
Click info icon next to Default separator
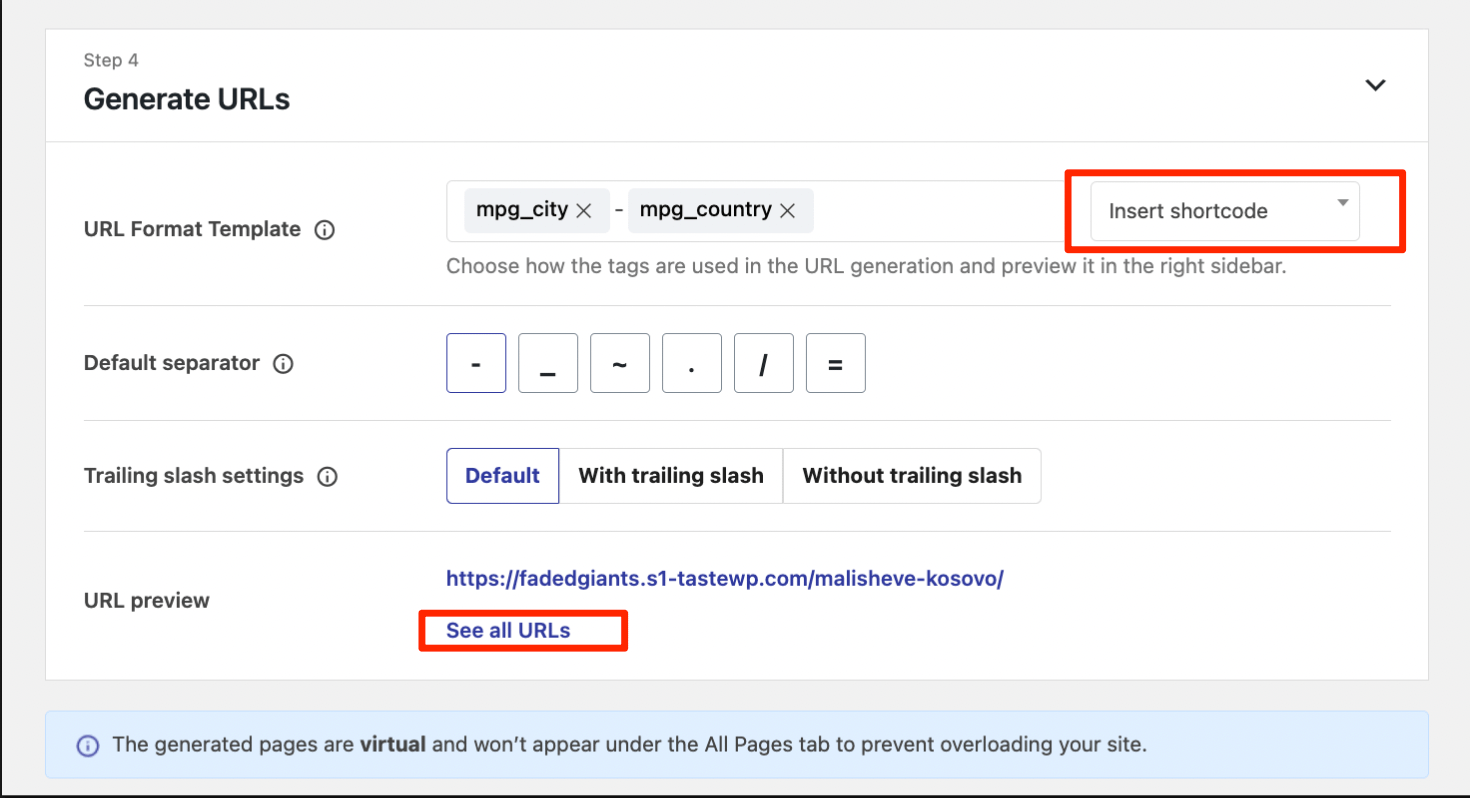pyautogui.click(x=283, y=364)
